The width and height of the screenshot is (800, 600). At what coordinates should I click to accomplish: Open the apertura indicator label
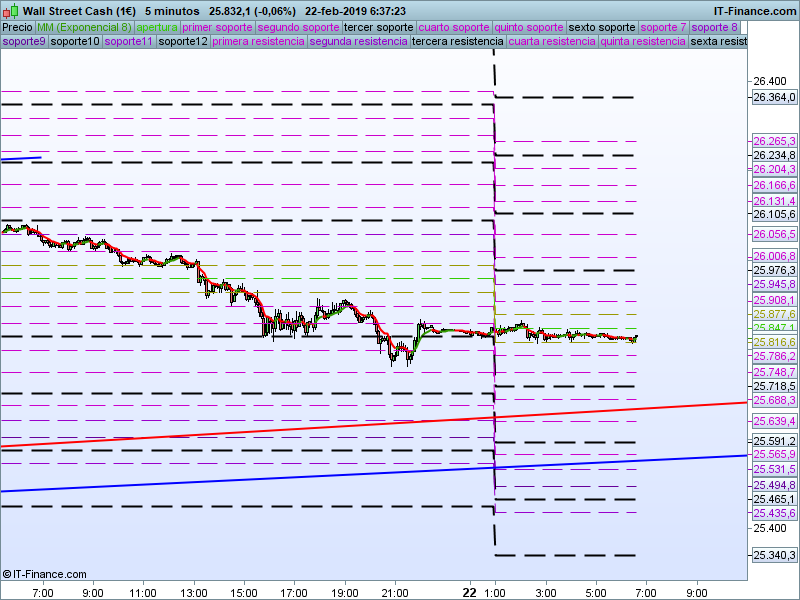point(157,28)
